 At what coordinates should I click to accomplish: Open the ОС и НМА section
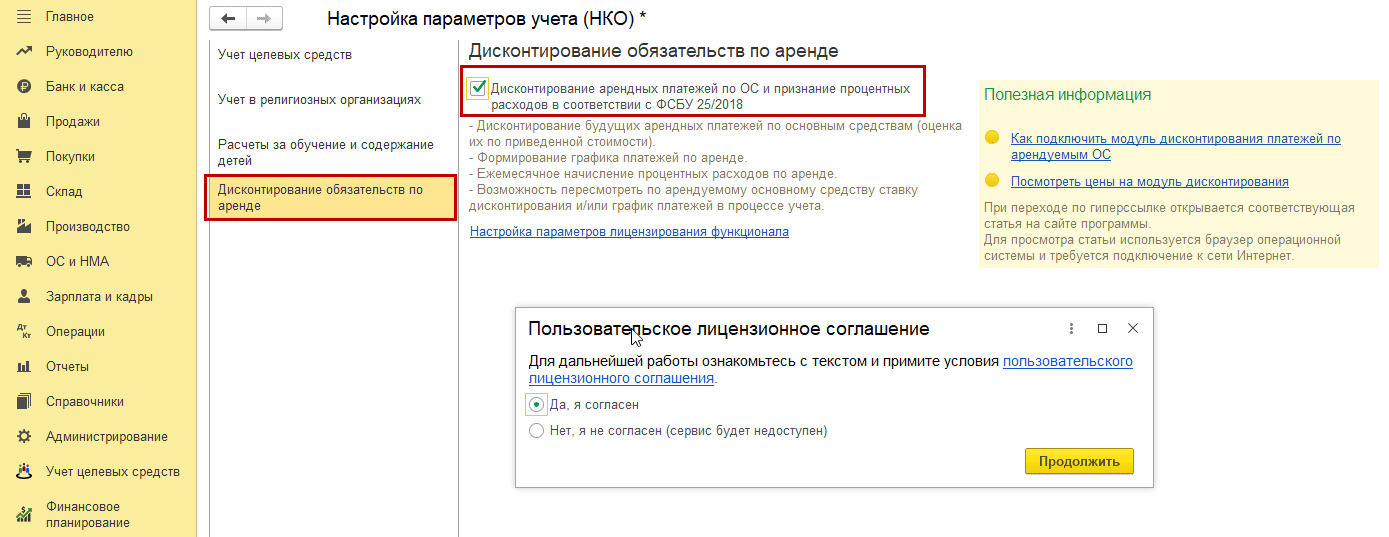point(77,262)
